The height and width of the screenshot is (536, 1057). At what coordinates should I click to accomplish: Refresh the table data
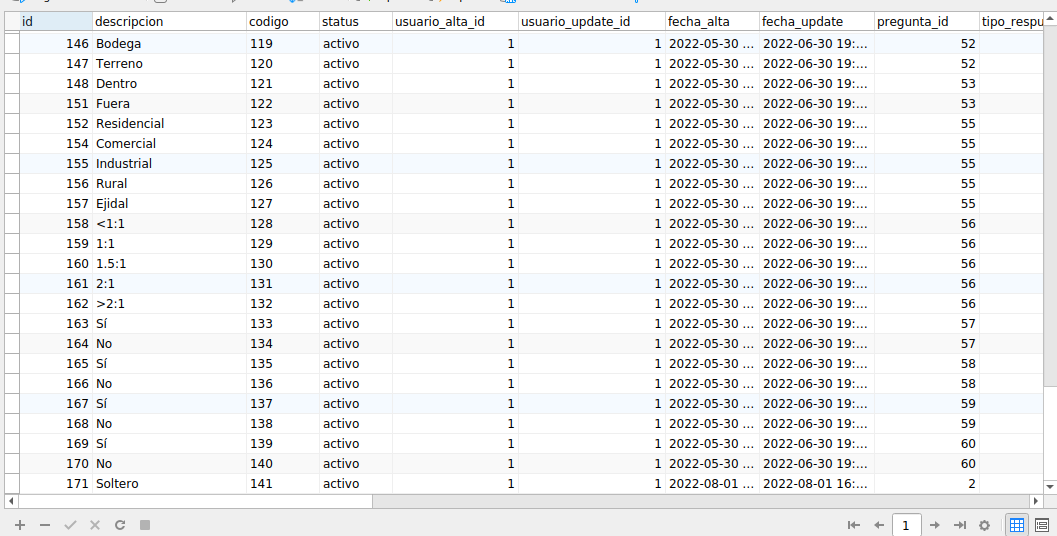(120, 525)
